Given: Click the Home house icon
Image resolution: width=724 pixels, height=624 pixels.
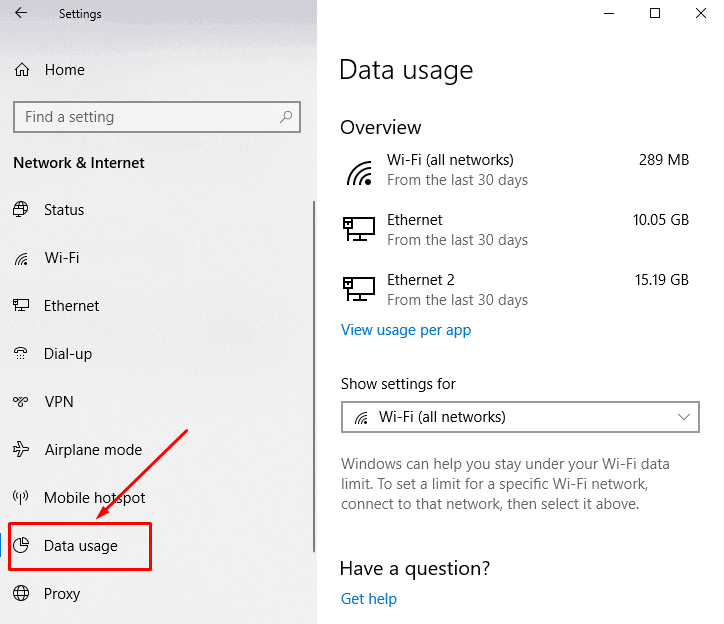Looking at the screenshot, I should (22, 70).
